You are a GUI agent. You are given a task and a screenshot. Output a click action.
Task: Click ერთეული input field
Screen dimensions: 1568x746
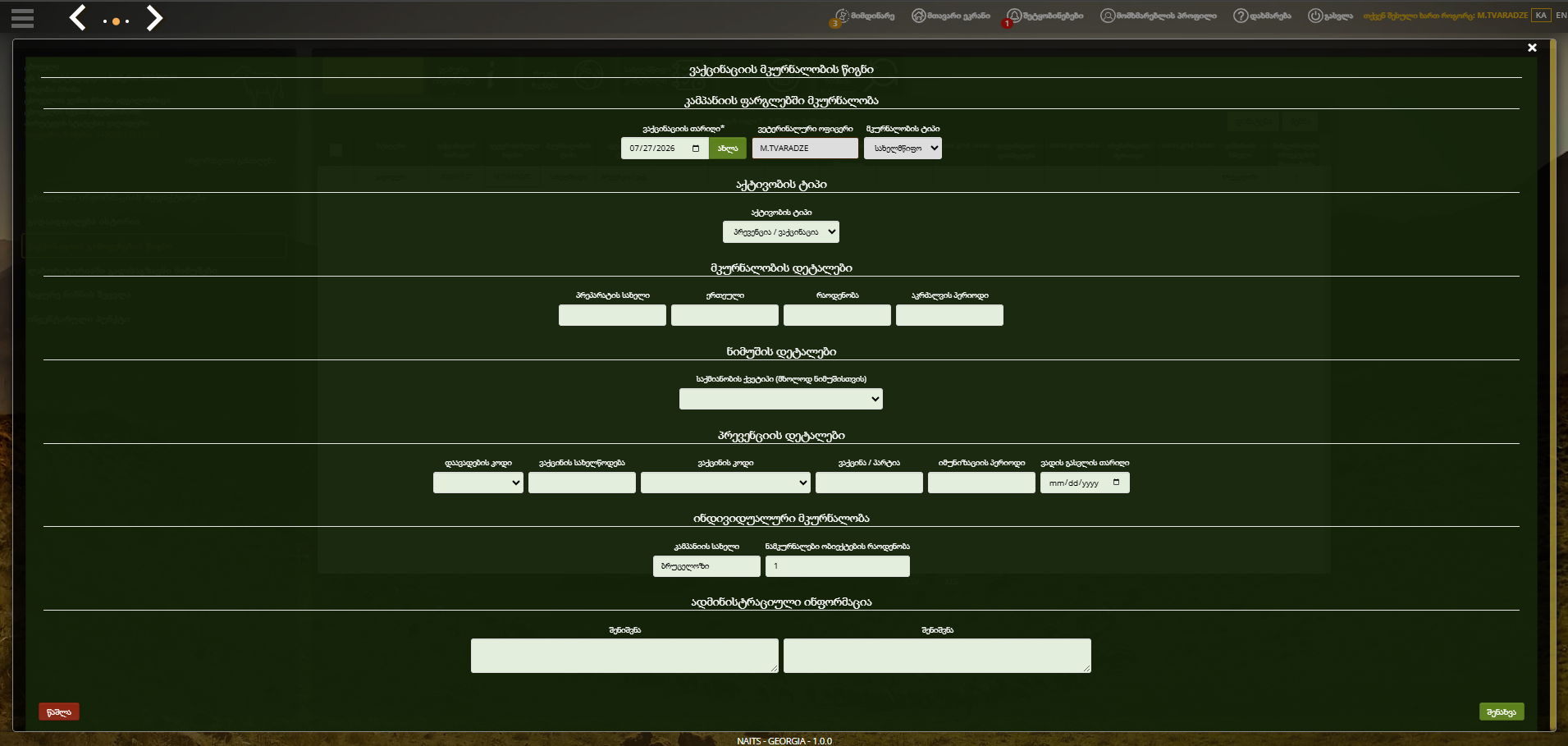point(725,315)
